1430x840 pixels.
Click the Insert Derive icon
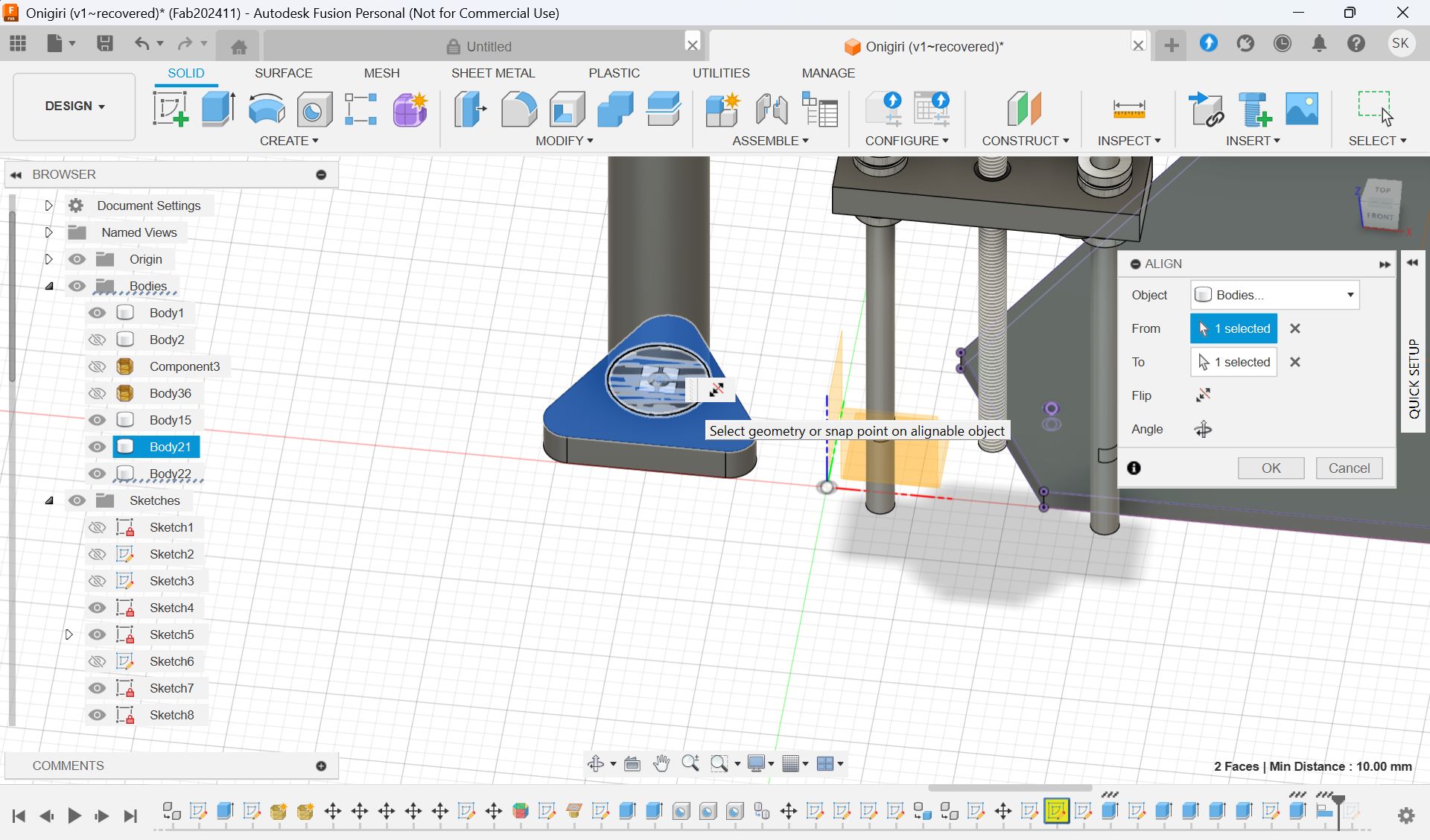1207,109
